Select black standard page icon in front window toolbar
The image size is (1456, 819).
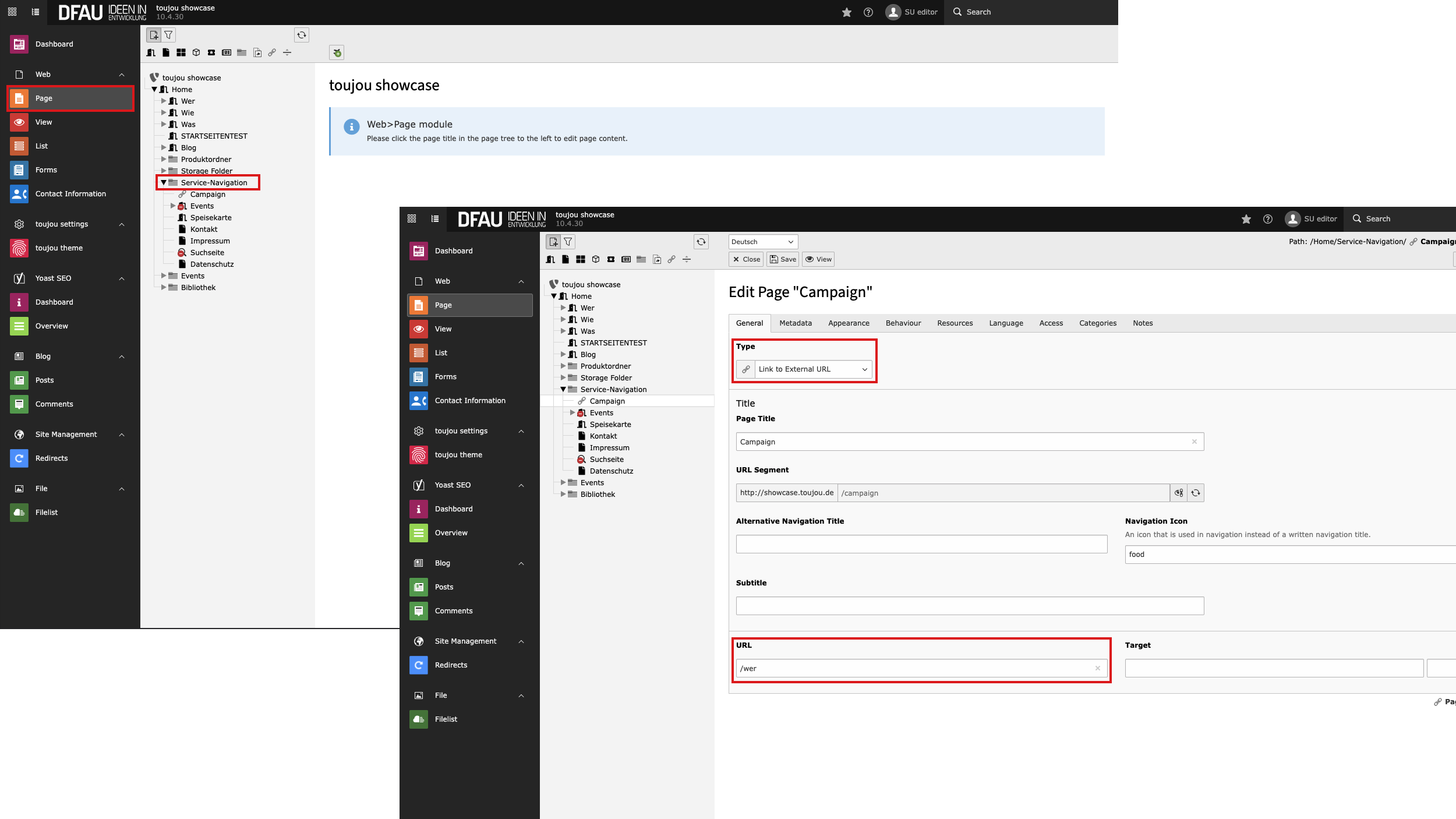point(566,259)
